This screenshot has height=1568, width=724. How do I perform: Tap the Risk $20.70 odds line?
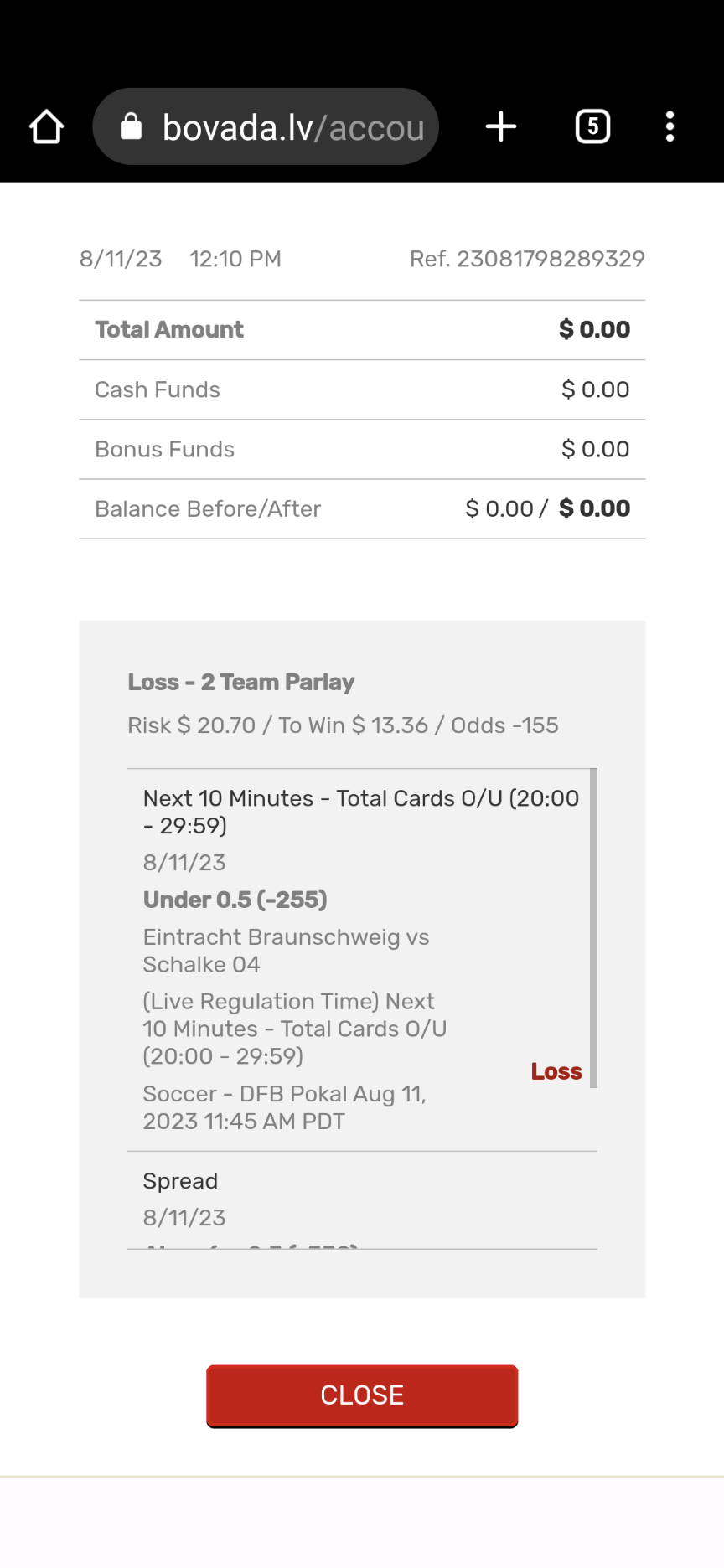(x=343, y=725)
